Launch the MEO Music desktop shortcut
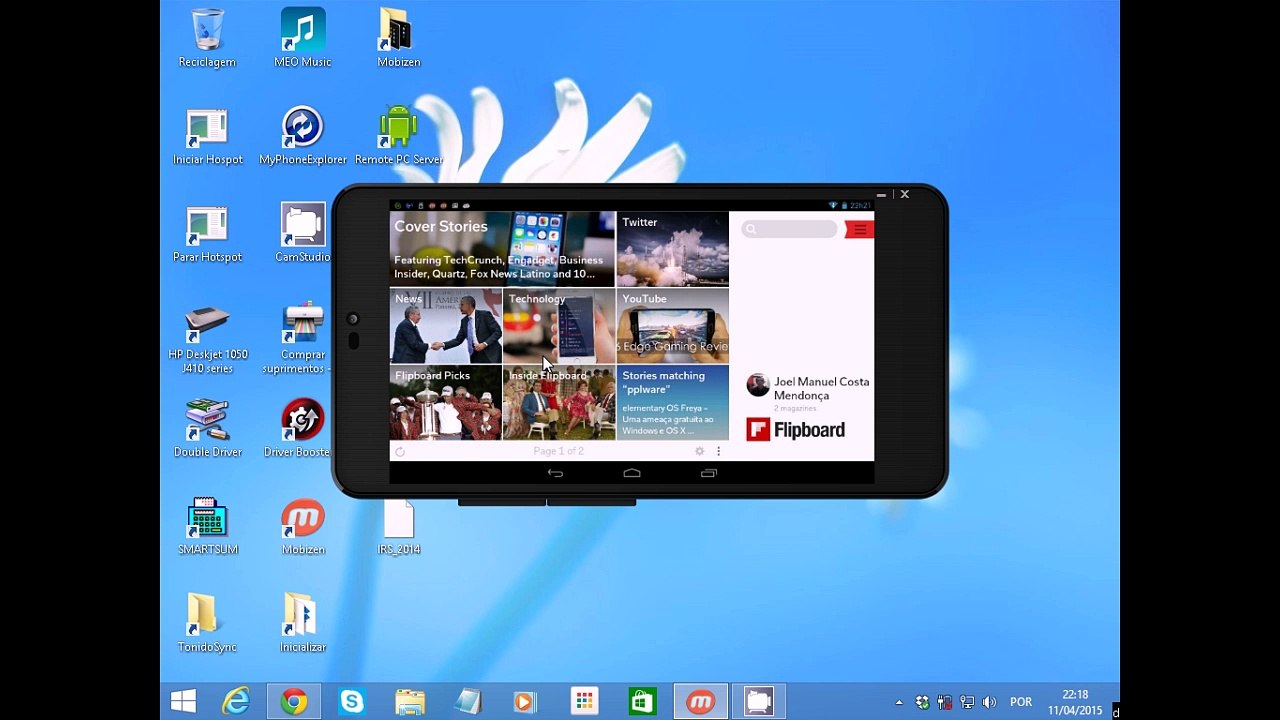This screenshot has height=720, width=1280. (x=303, y=38)
